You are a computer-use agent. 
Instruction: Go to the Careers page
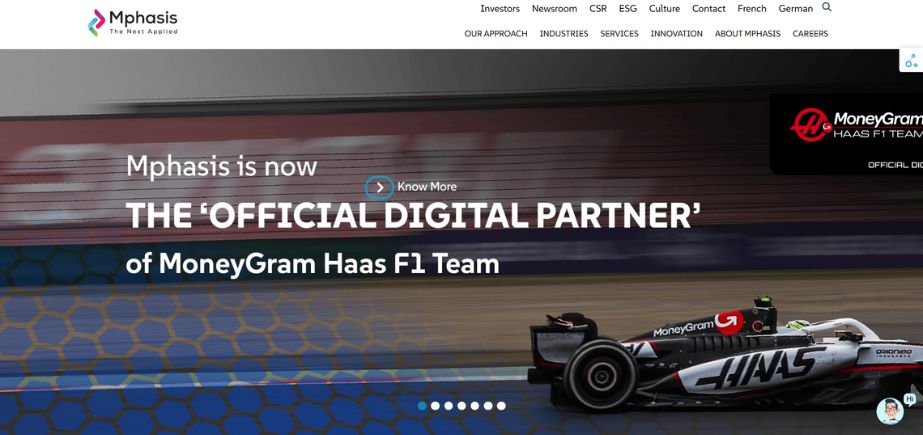tap(810, 34)
